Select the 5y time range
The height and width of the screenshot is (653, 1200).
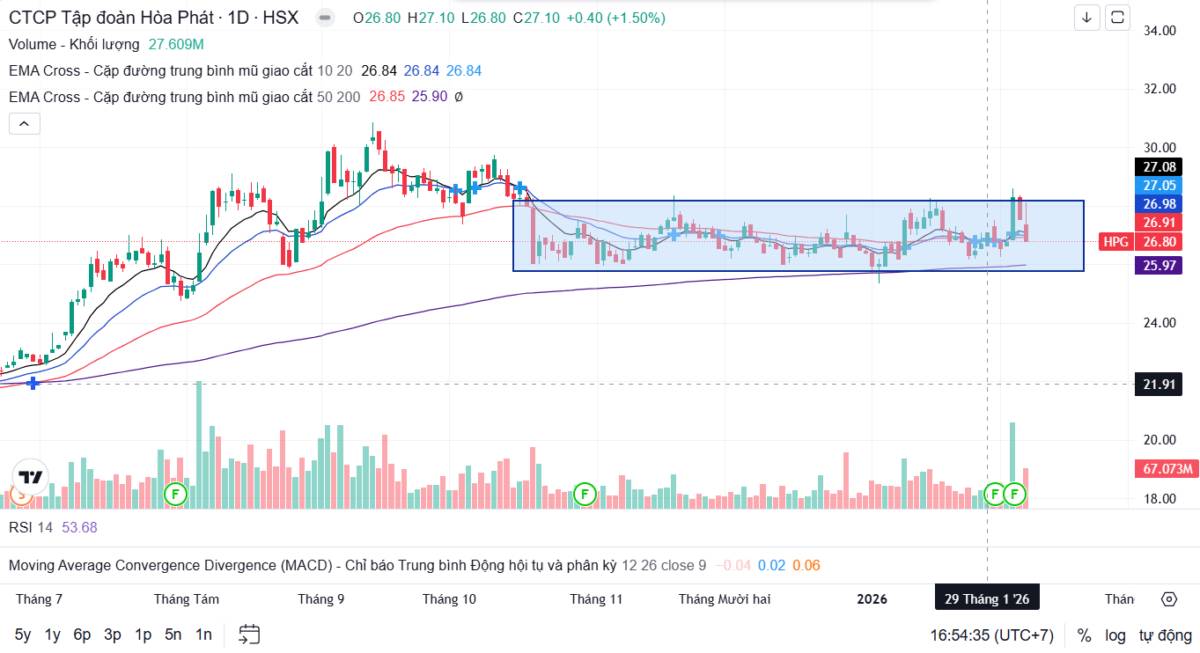(x=23, y=634)
